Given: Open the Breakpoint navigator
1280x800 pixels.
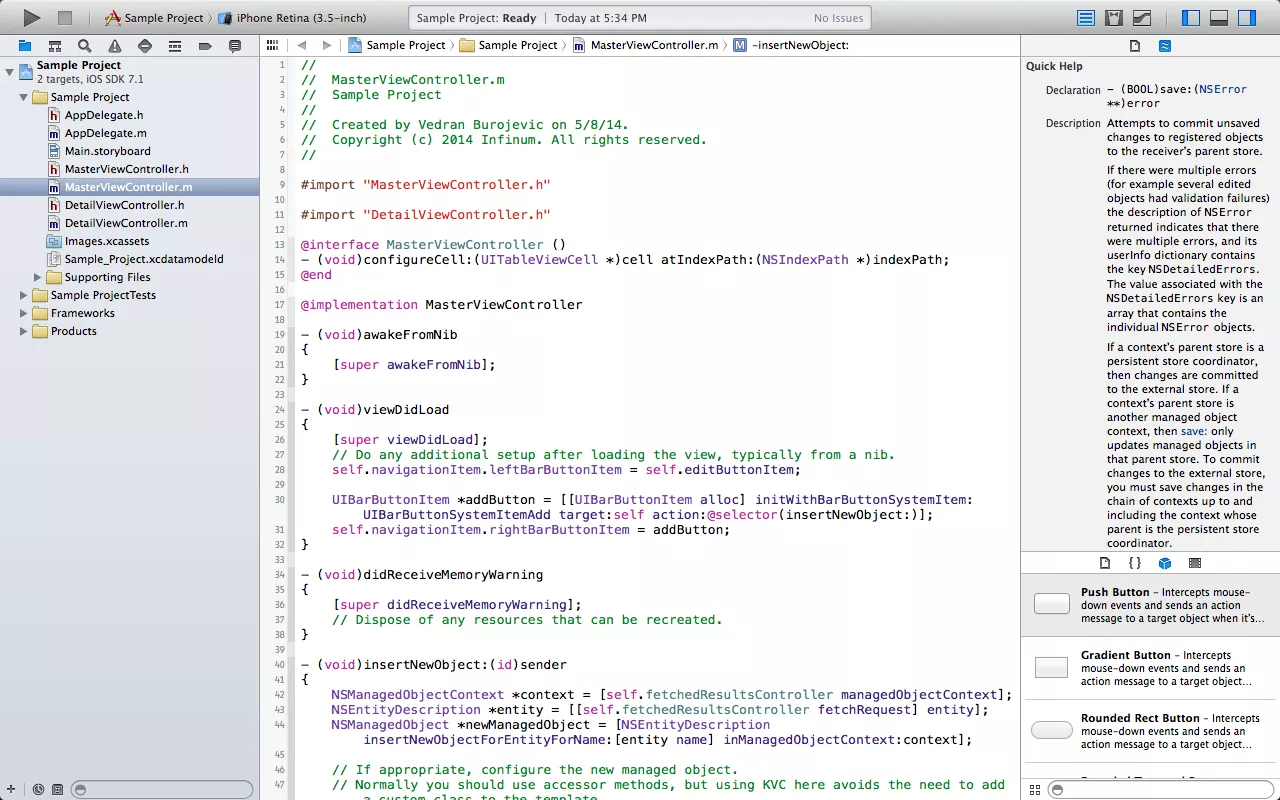Looking at the screenshot, I should (205, 46).
